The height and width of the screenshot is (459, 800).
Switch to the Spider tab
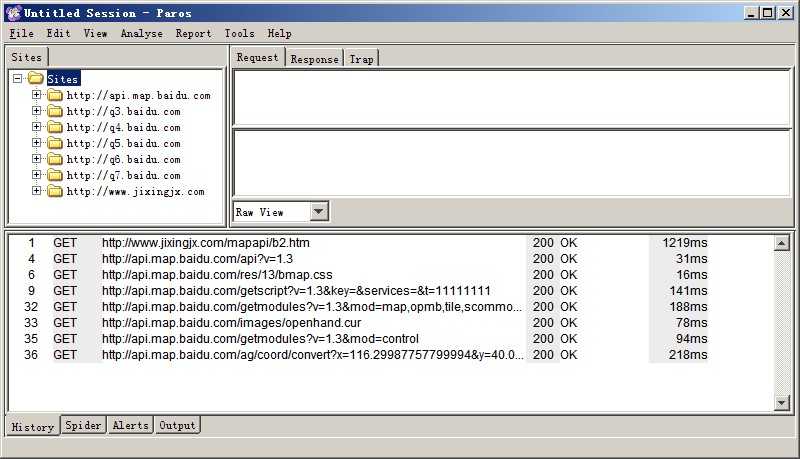(83, 425)
